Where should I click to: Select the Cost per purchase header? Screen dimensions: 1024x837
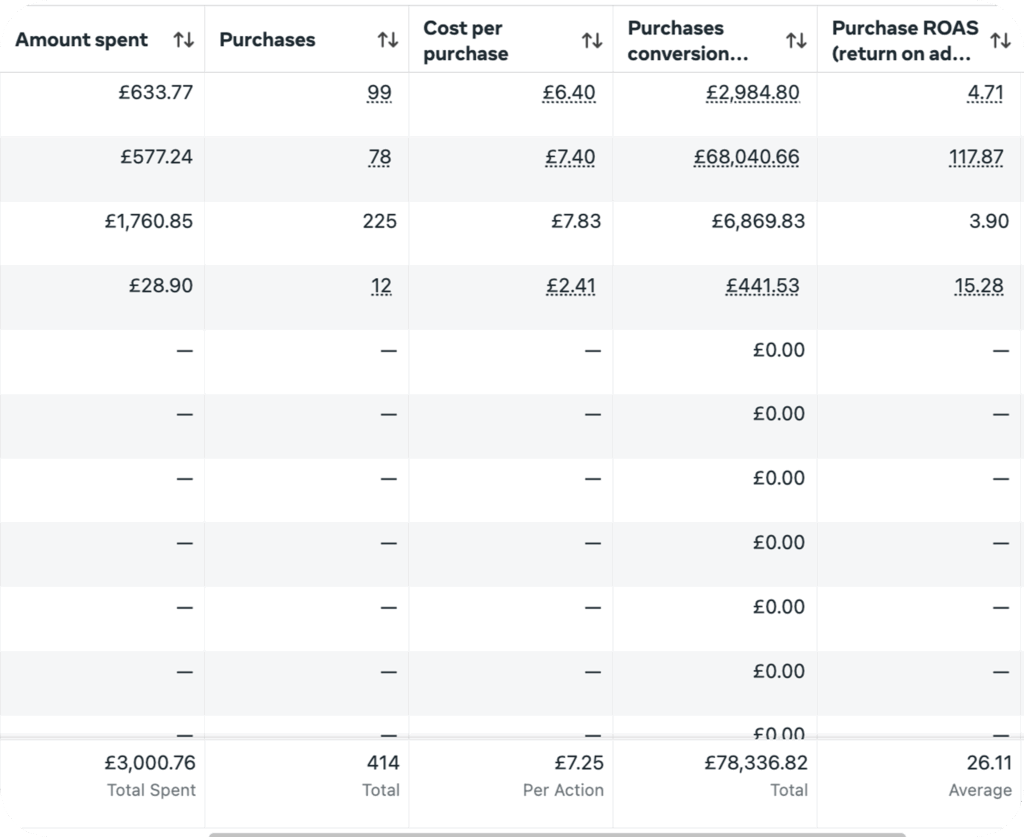tap(466, 40)
